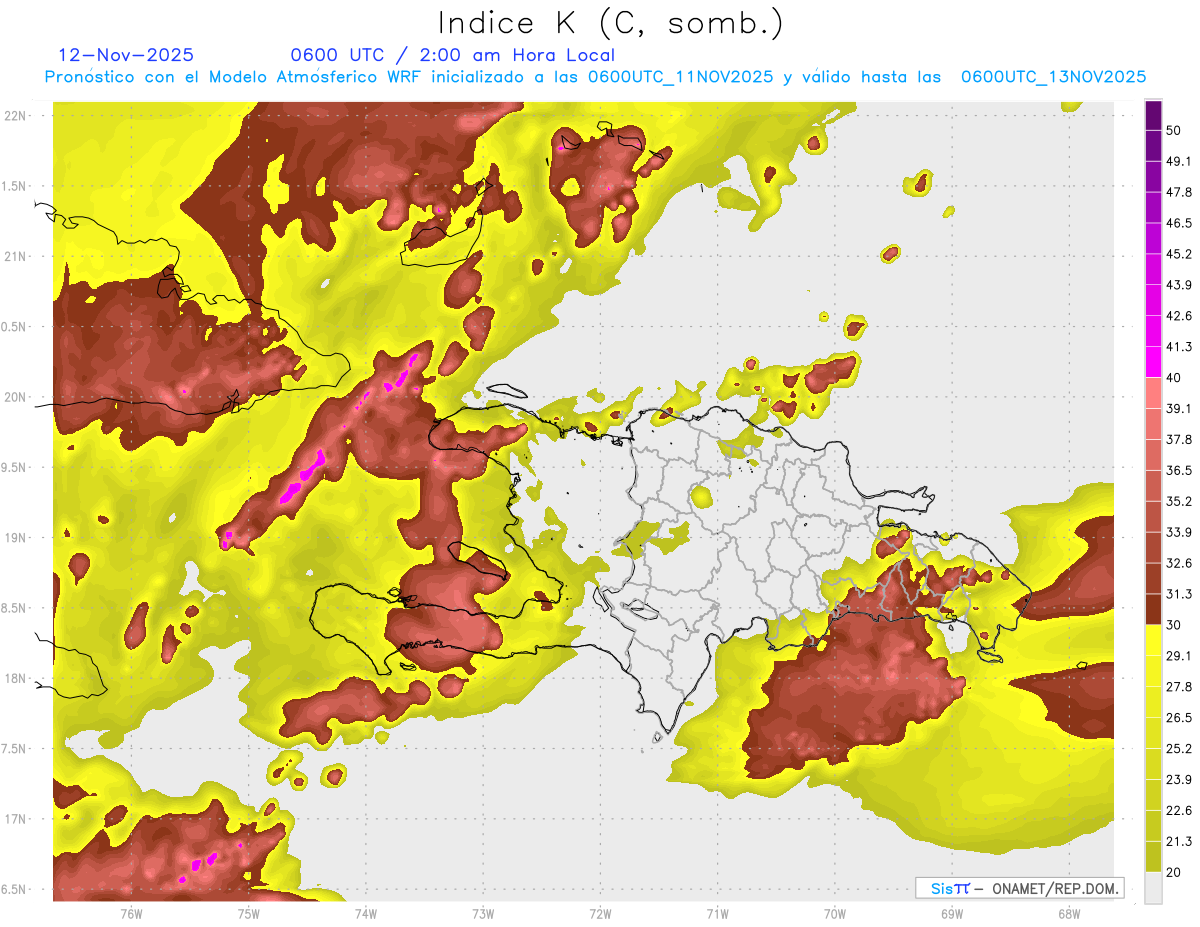Click the legend value 30
The image size is (1200, 927).
coord(1174,625)
